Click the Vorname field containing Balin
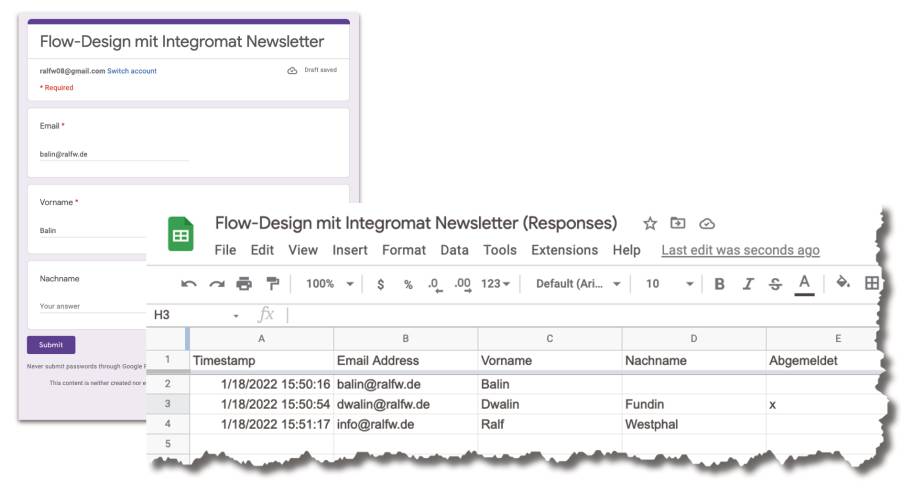Image resolution: width=915 pixels, height=492 pixels. pyautogui.click(x=92, y=231)
